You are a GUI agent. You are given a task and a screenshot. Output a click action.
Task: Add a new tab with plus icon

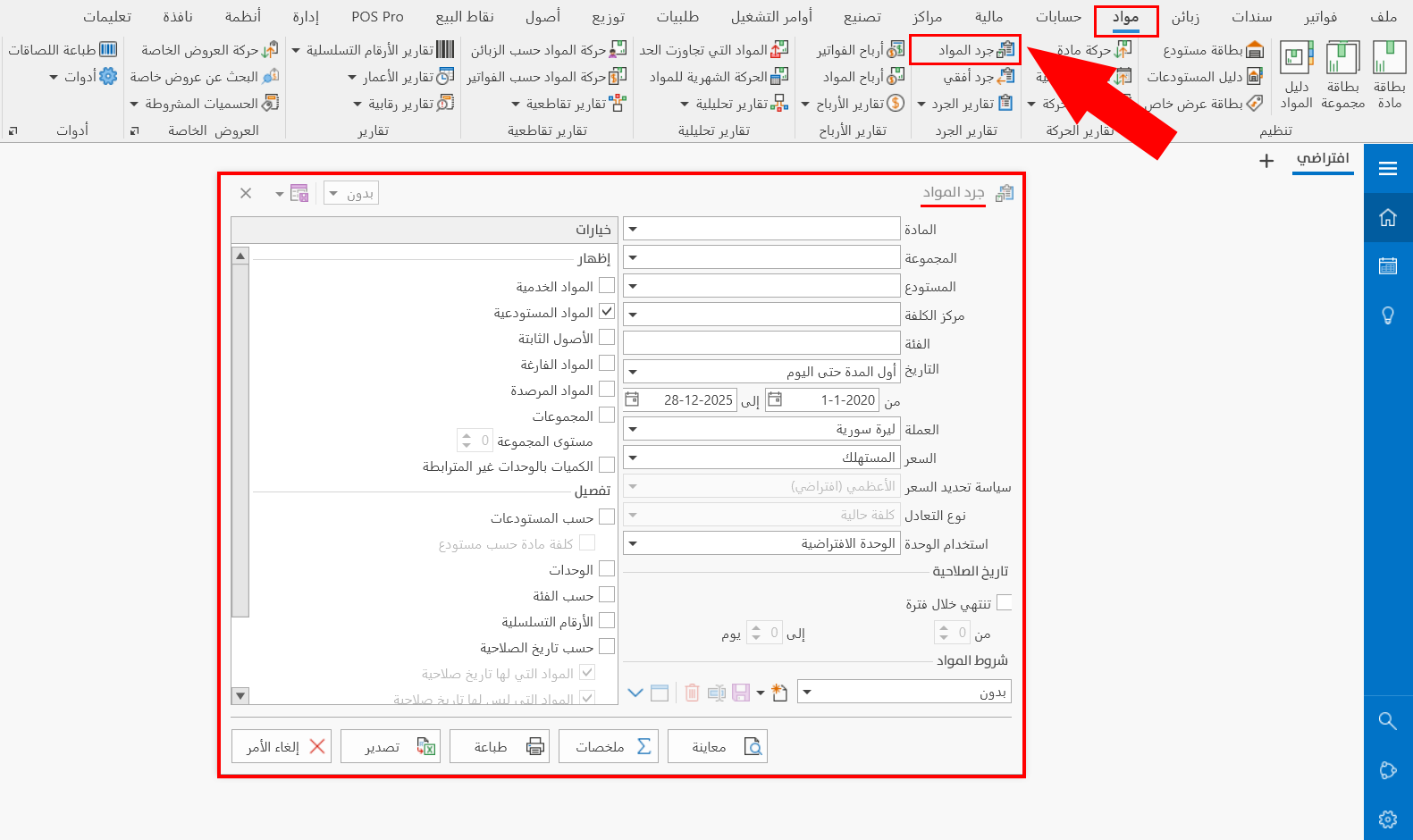pos(1266,161)
